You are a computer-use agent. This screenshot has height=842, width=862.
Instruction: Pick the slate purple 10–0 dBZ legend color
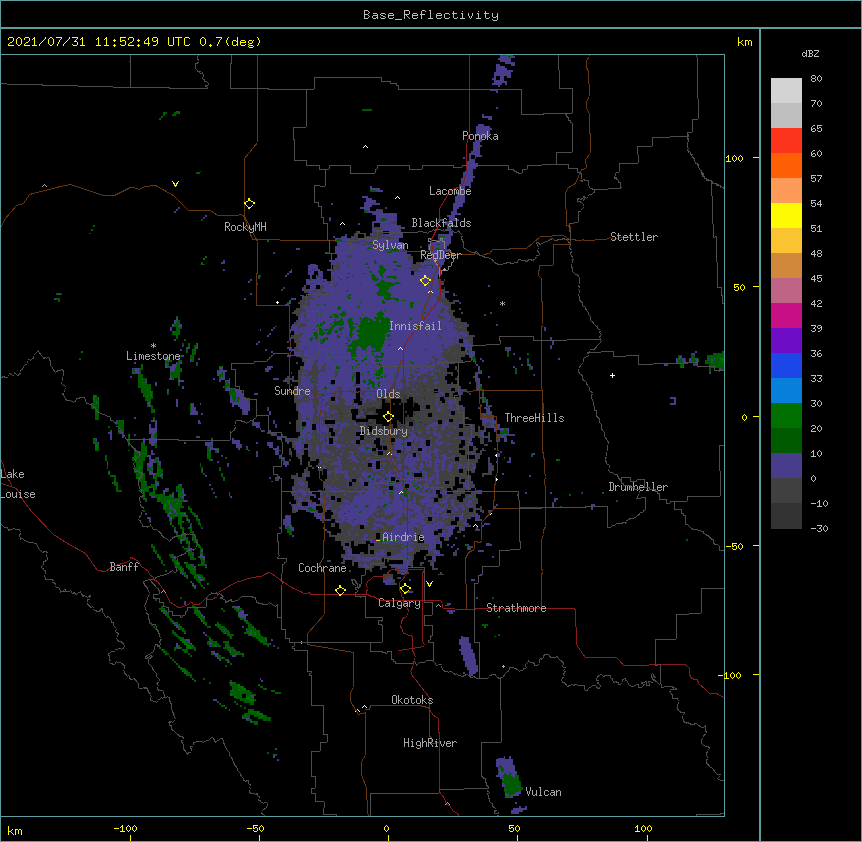tap(786, 466)
